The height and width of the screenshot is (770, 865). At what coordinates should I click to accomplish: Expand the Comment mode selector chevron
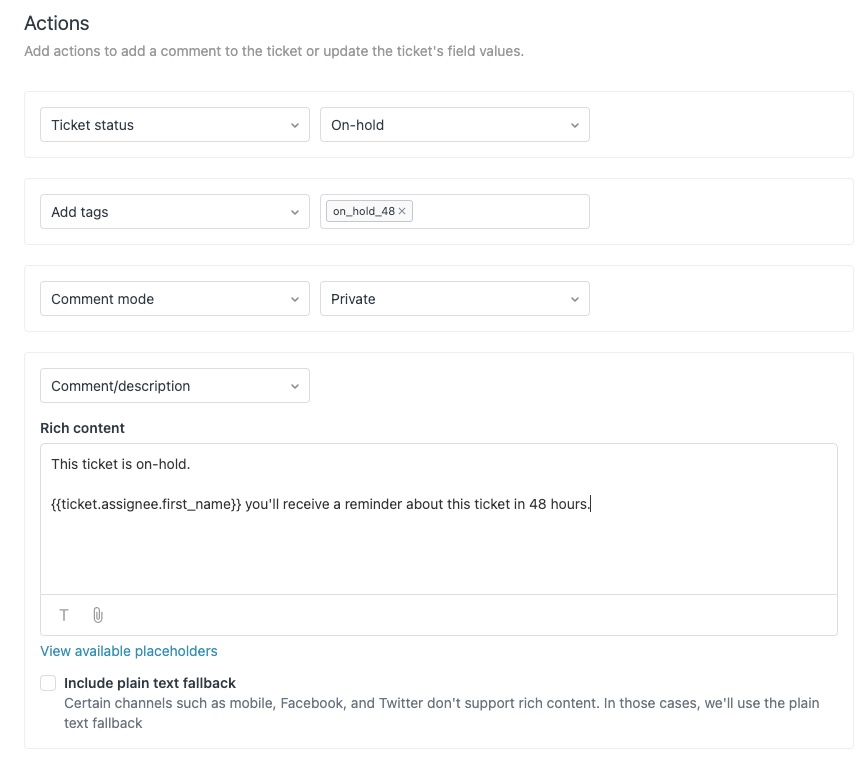[x=295, y=298]
